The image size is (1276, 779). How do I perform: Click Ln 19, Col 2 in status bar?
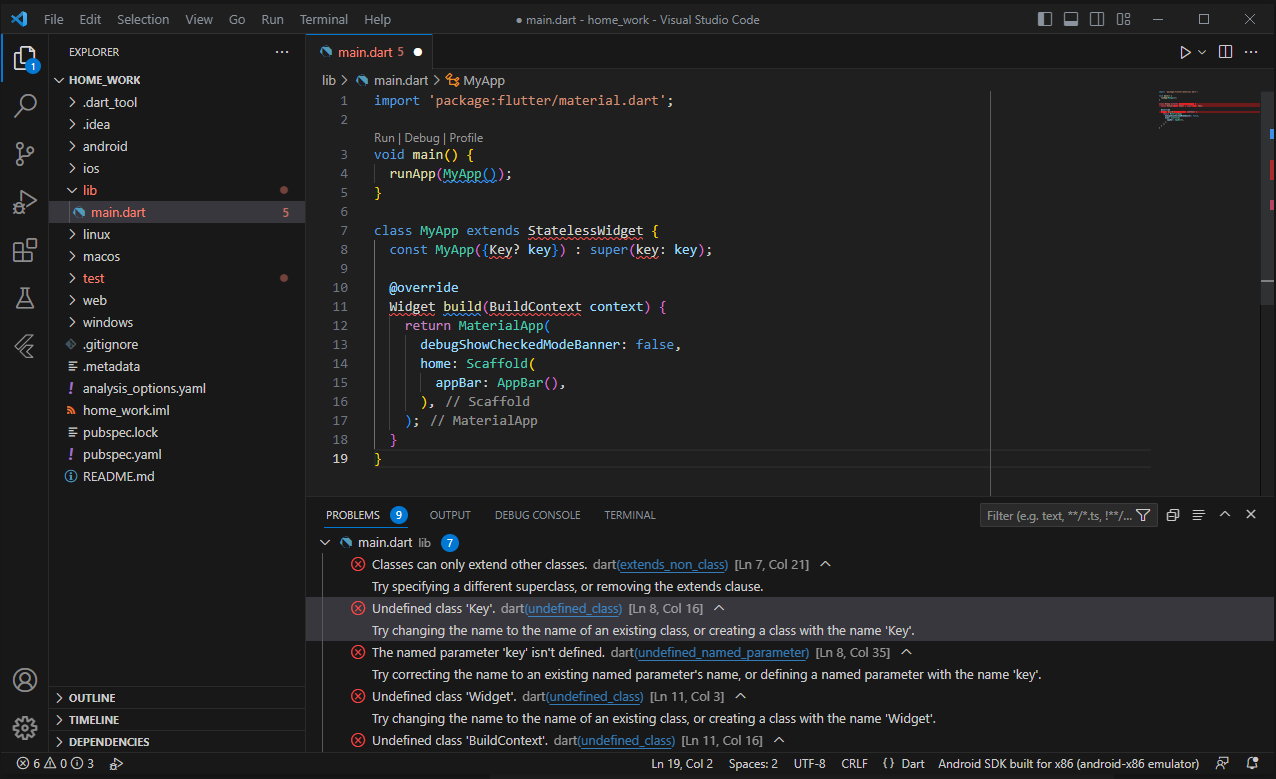click(682, 764)
